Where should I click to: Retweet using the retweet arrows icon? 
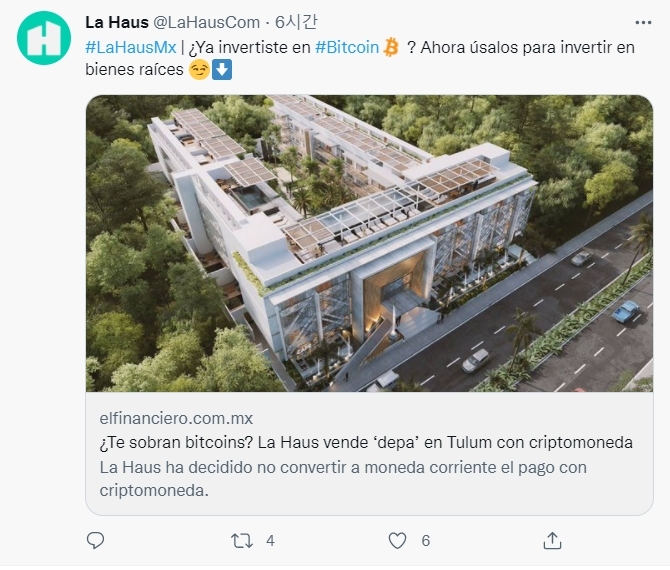(242, 541)
